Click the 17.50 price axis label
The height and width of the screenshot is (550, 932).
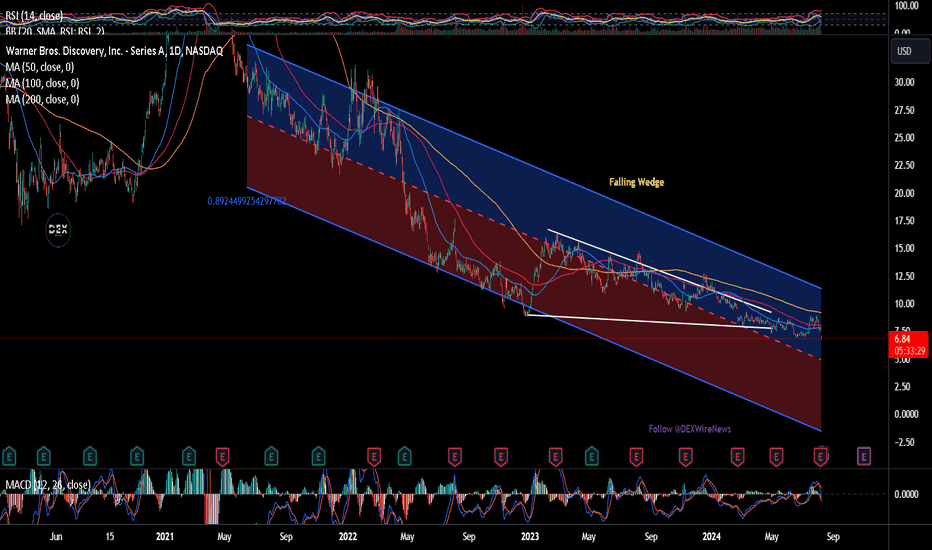[x=904, y=221]
